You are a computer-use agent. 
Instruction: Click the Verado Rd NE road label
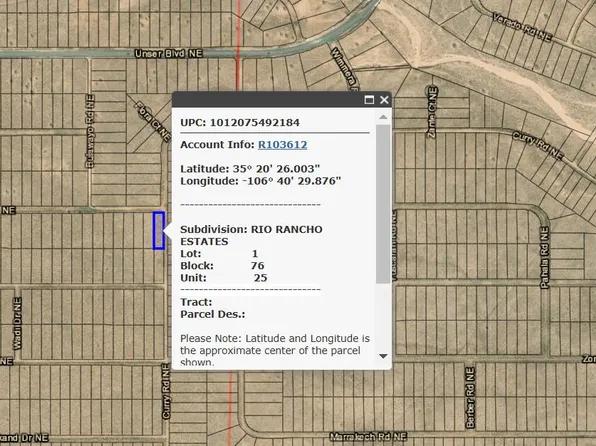click(522, 27)
